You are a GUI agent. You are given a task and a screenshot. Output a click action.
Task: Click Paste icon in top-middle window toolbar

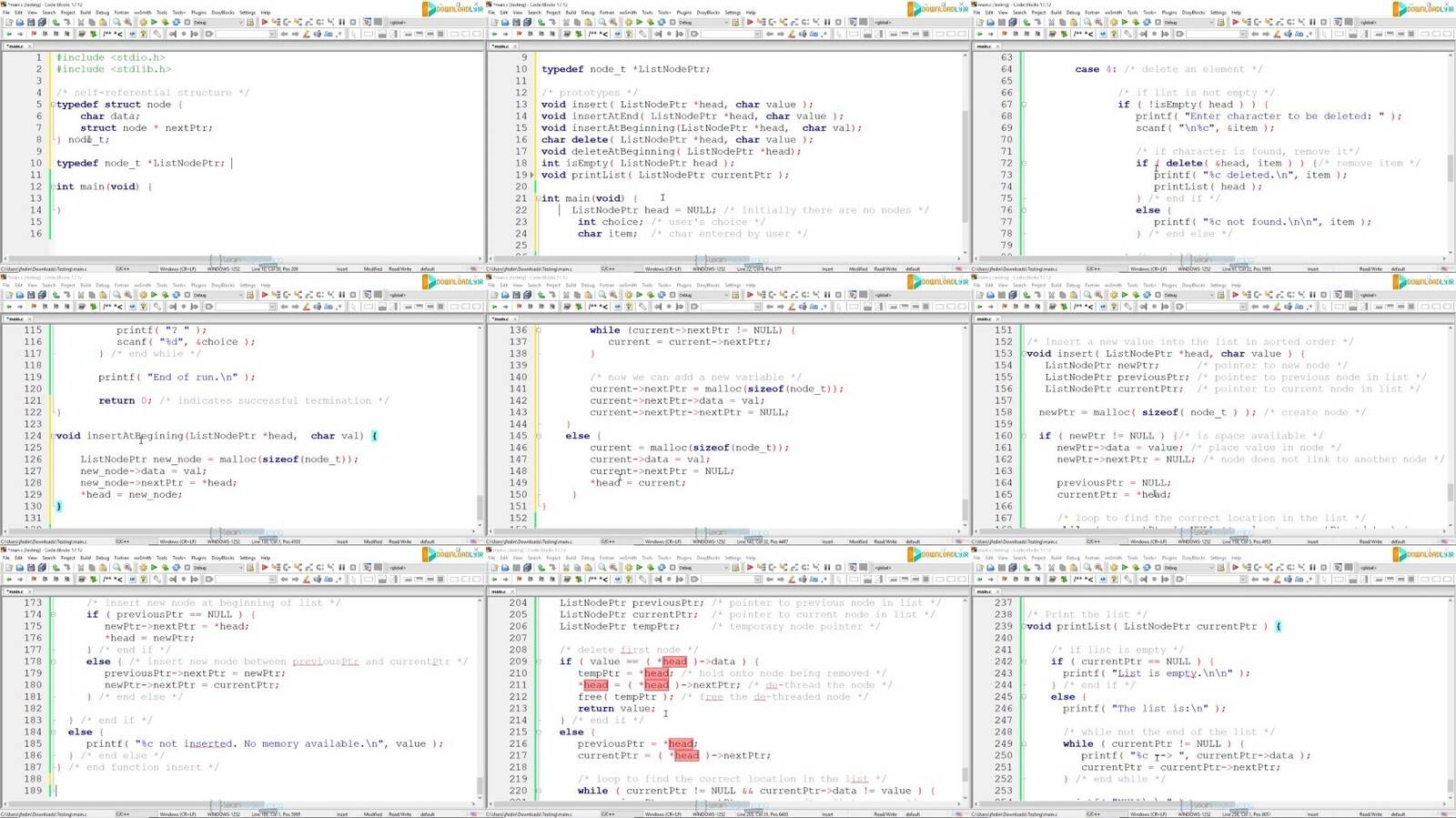pos(588,22)
